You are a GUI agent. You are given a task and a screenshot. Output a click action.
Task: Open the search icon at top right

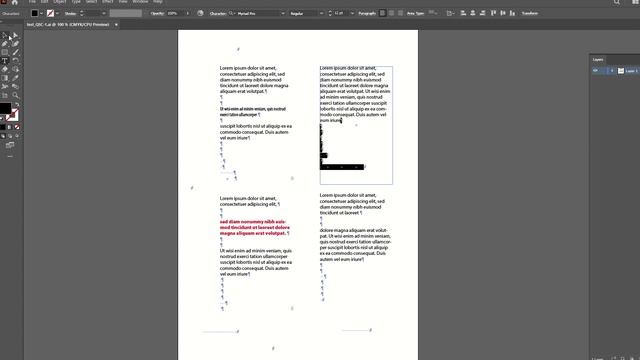coord(617,2)
